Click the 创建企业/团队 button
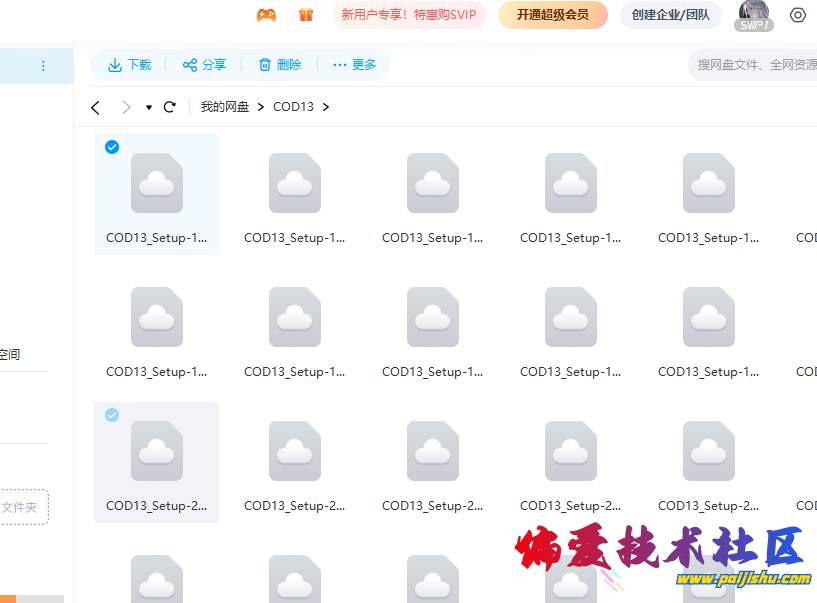 670,15
